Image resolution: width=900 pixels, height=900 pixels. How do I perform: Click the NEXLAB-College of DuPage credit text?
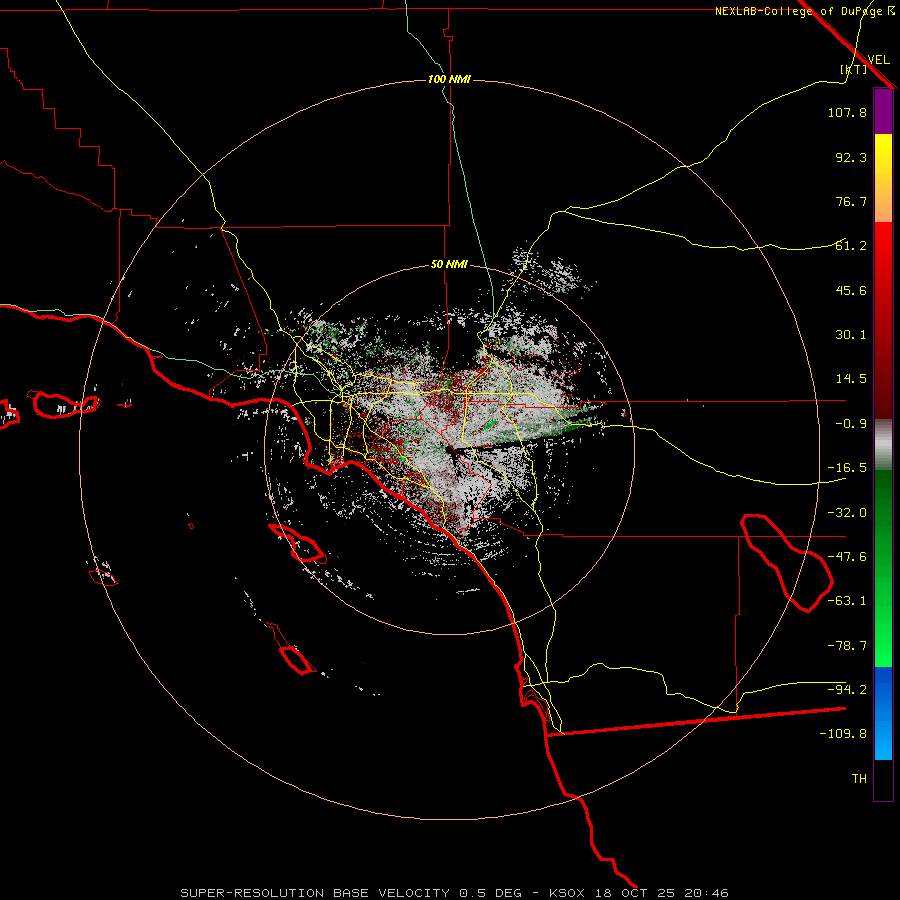point(804,11)
